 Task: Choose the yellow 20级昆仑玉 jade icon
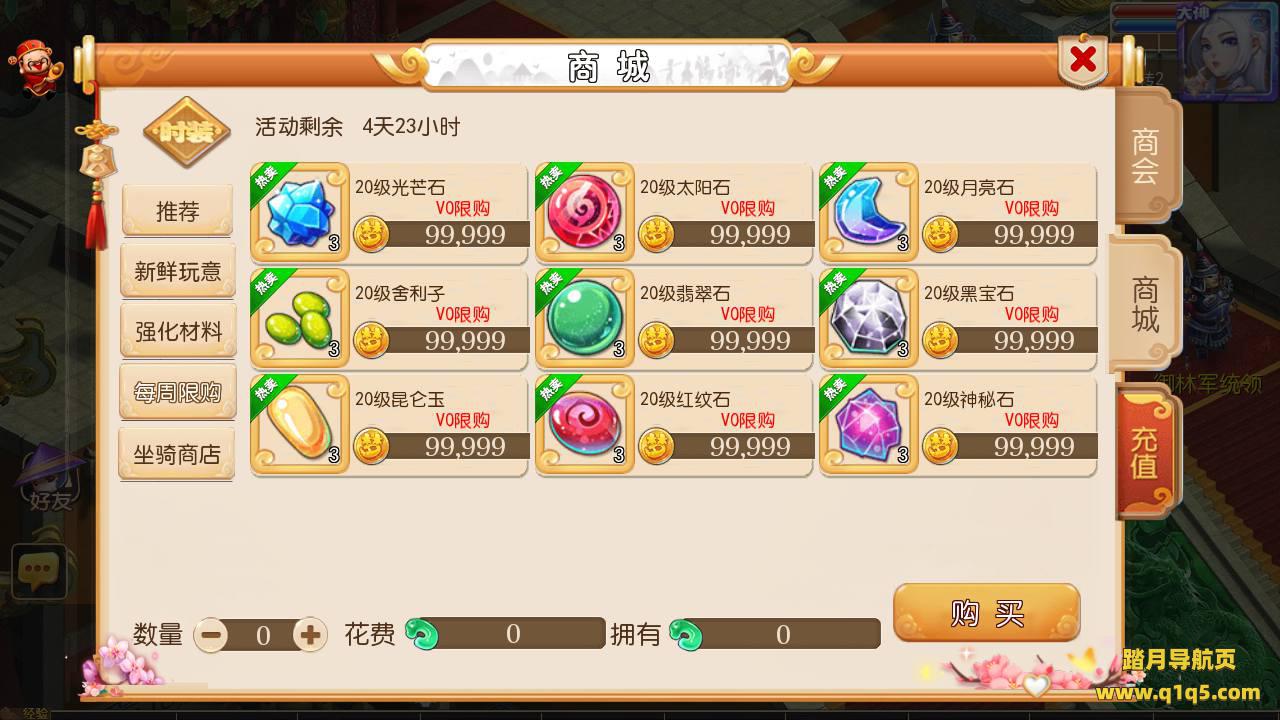pos(299,424)
